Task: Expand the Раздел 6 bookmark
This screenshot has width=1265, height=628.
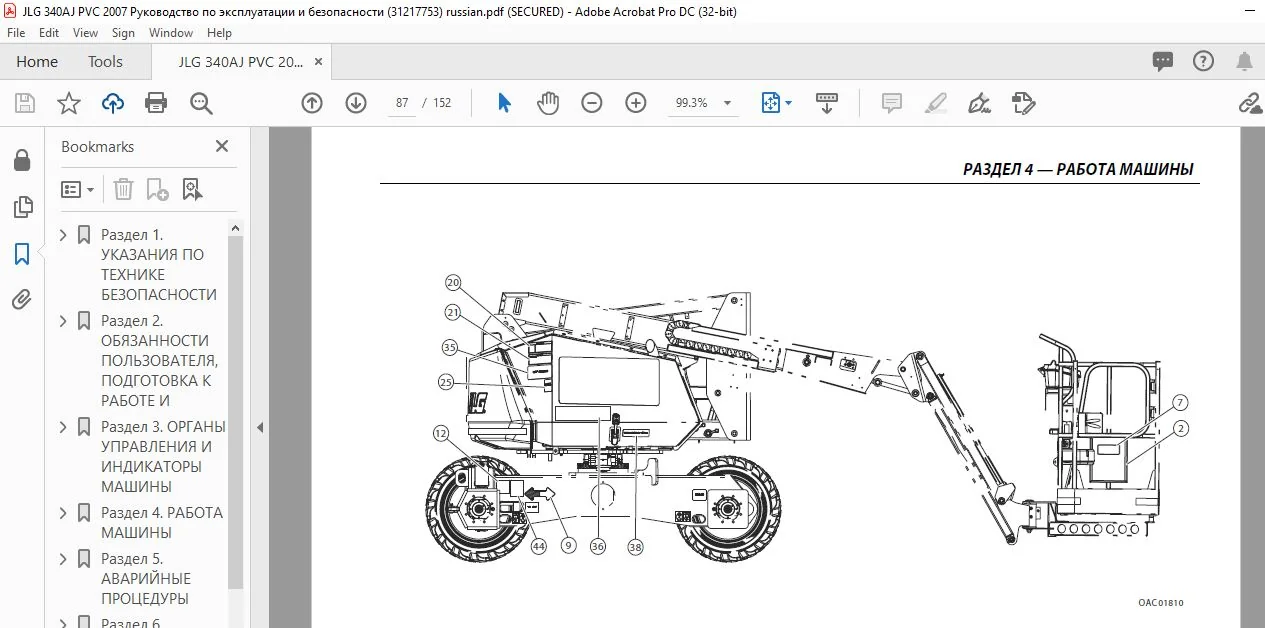Action: 64,623
